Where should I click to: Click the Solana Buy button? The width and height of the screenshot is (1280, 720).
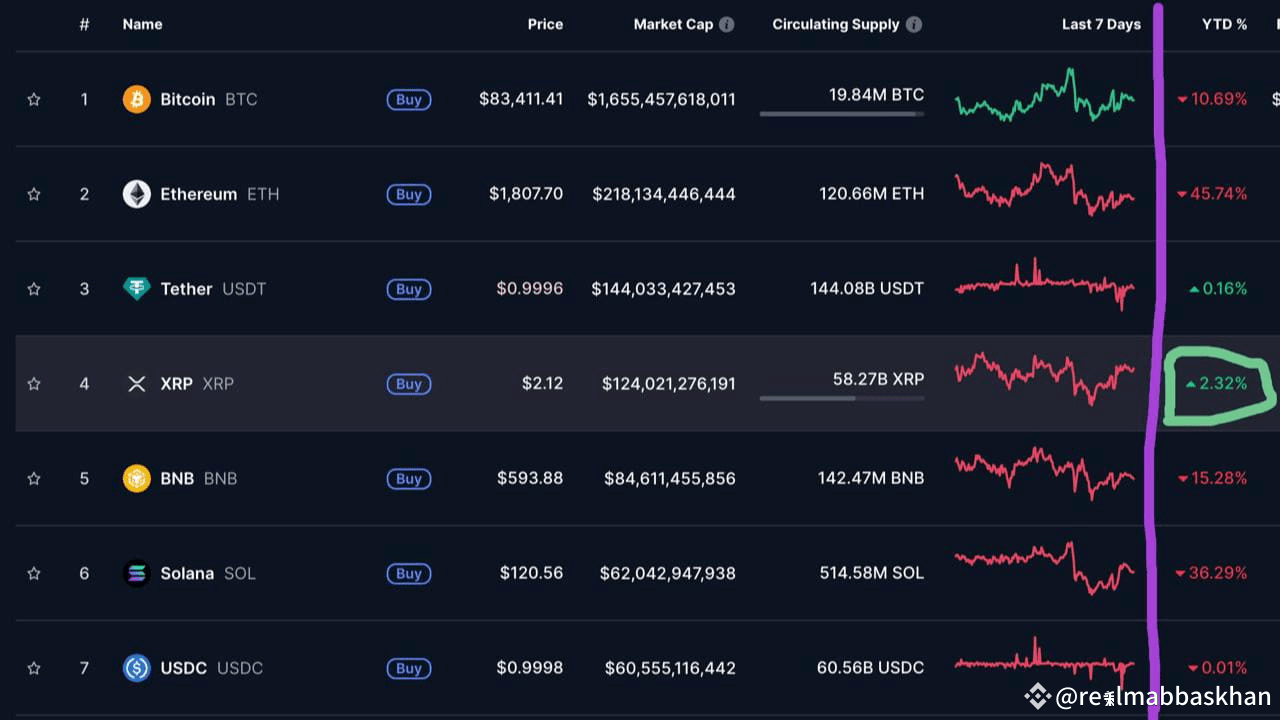408,573
